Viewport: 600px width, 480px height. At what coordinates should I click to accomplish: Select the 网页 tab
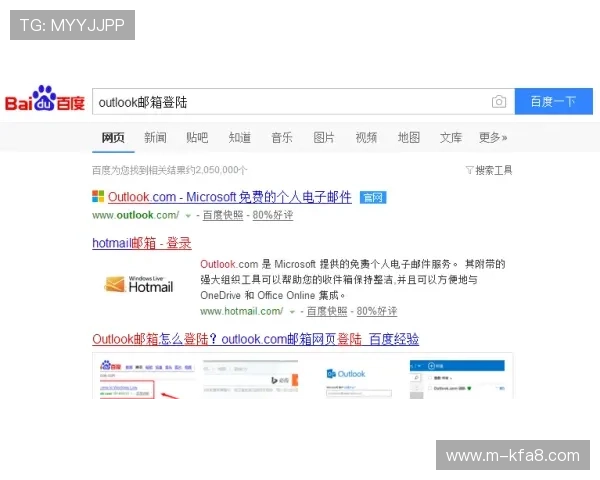click(113, 137)
